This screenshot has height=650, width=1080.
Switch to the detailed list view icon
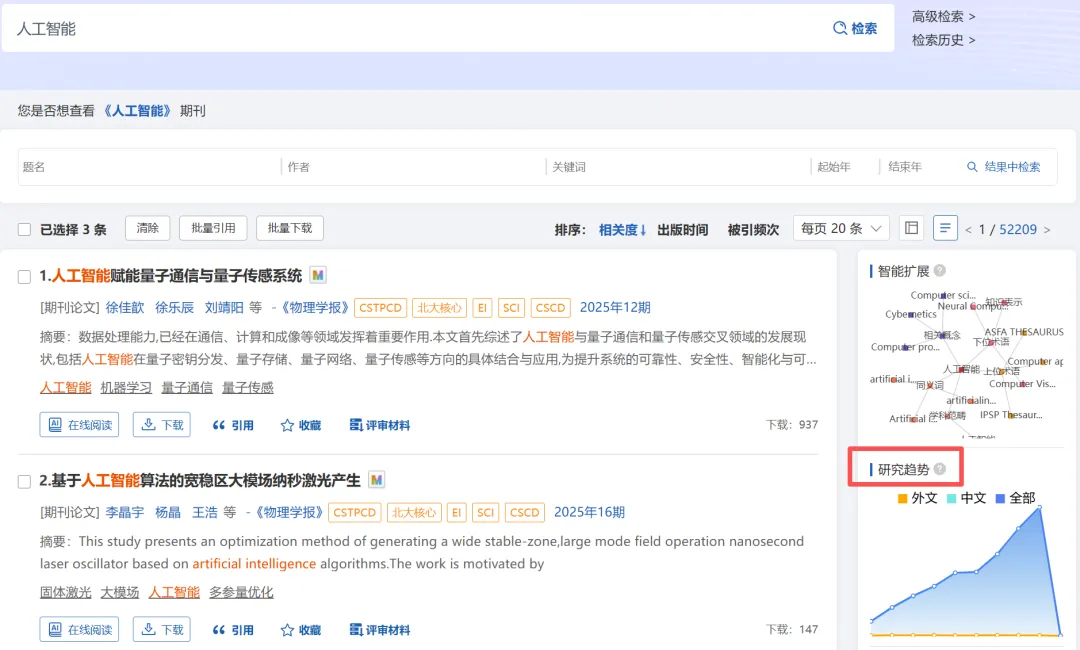[945, 228]
